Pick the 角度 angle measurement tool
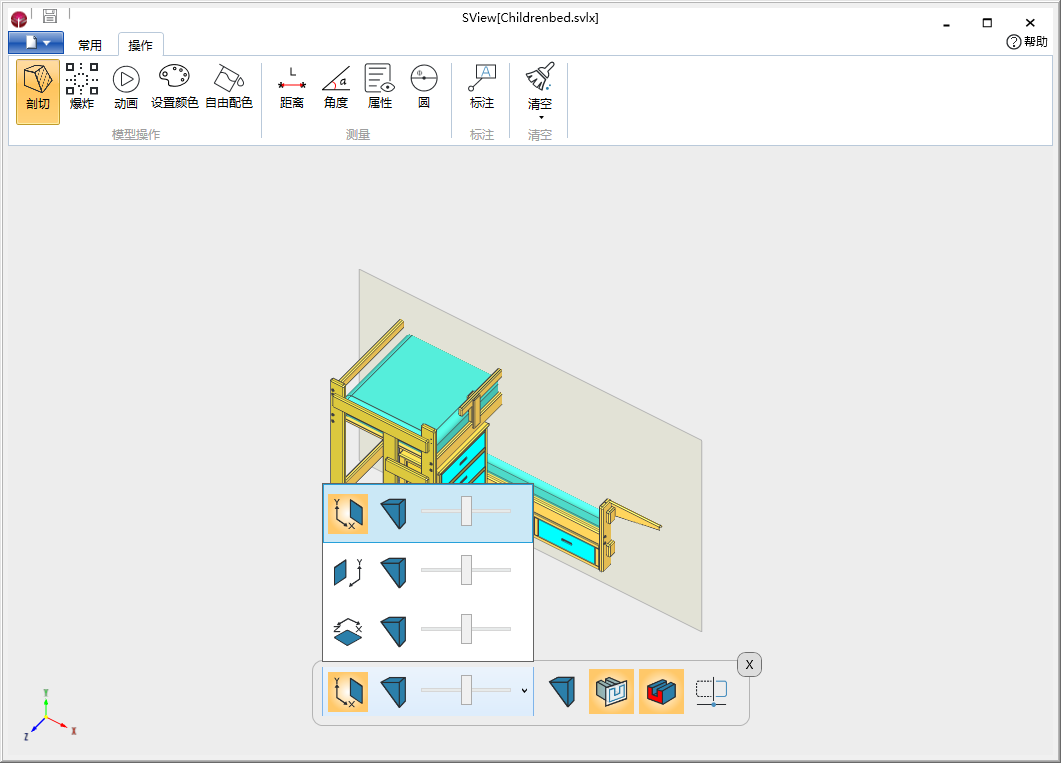The image size is (1061, 763). click(x=336, y=87)
